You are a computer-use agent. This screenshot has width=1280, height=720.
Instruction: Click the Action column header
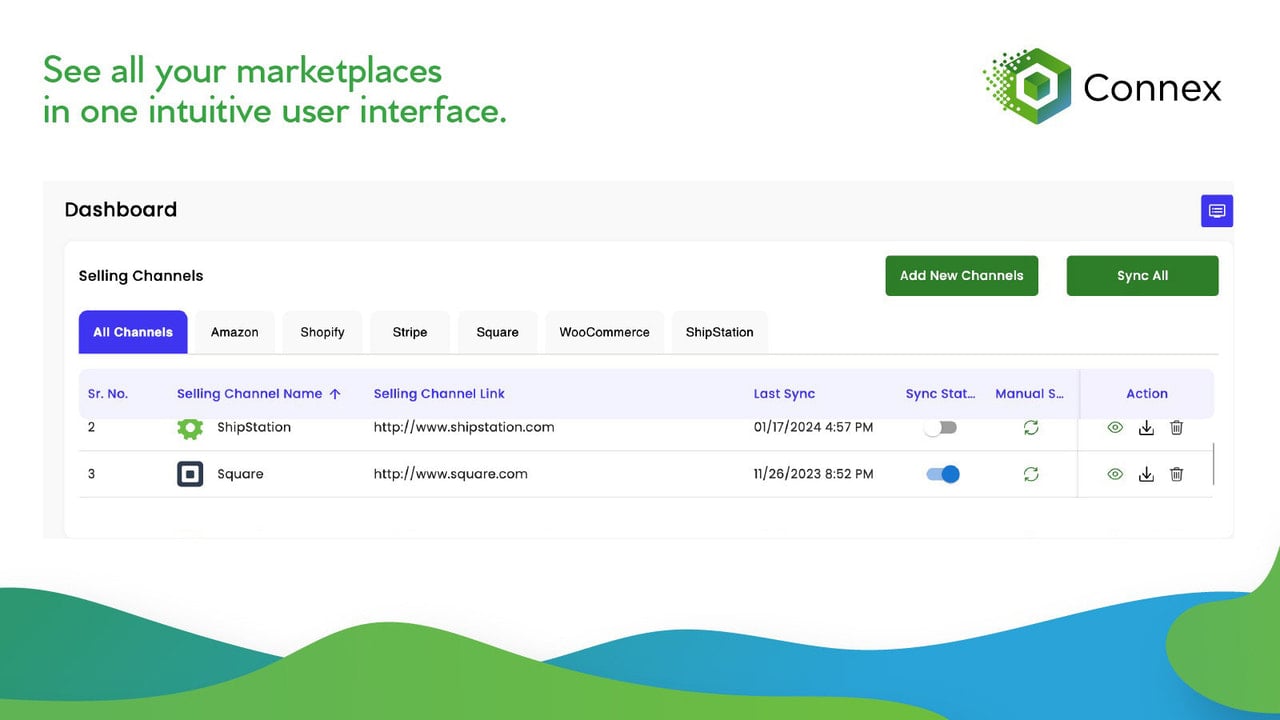click(x=1147, y=394)
